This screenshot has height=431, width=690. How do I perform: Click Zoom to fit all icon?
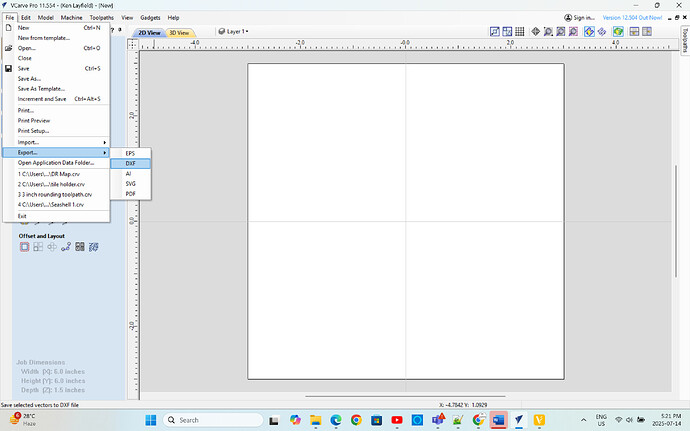pos(561,32)
